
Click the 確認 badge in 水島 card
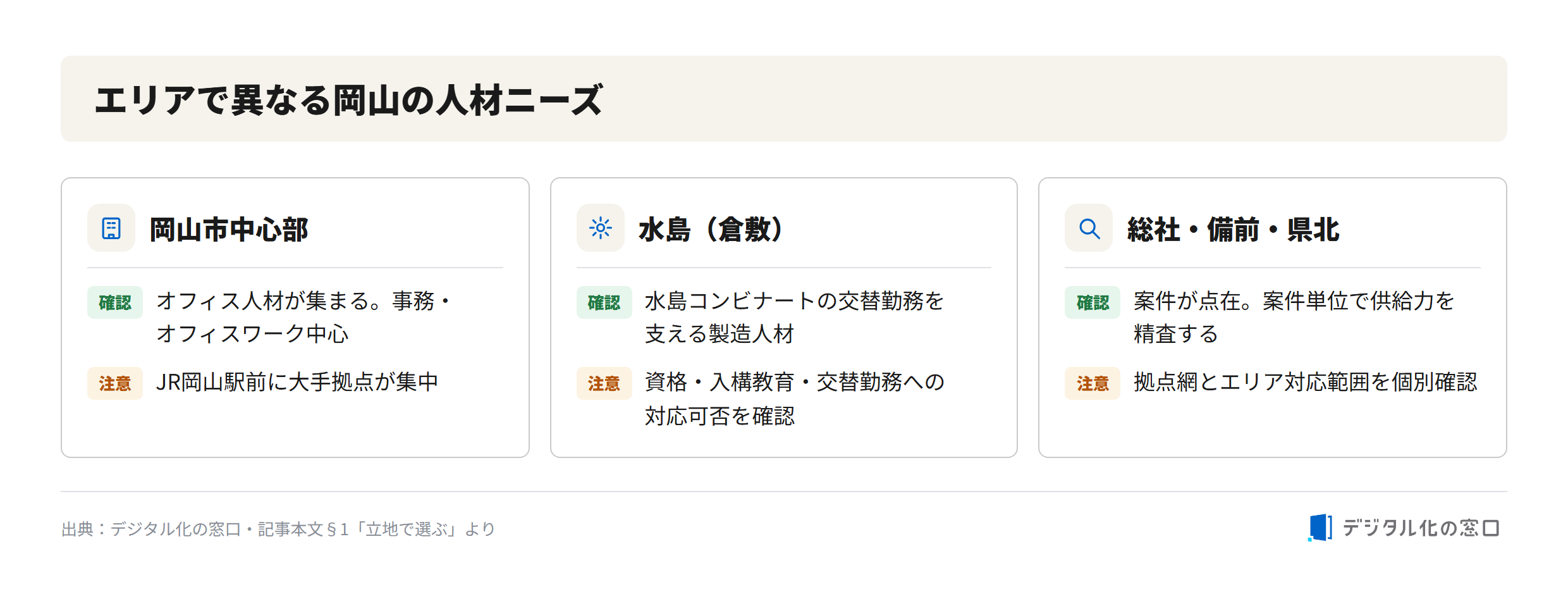click(x=604, y=302)
